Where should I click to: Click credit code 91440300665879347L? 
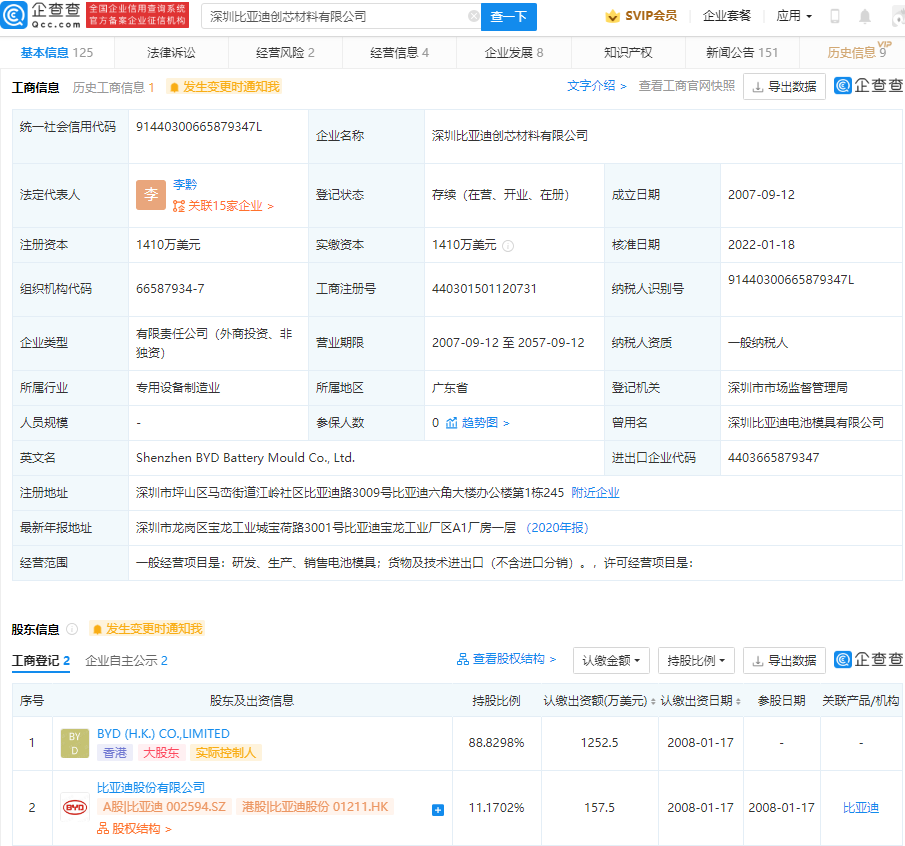(x=199, y=127)
